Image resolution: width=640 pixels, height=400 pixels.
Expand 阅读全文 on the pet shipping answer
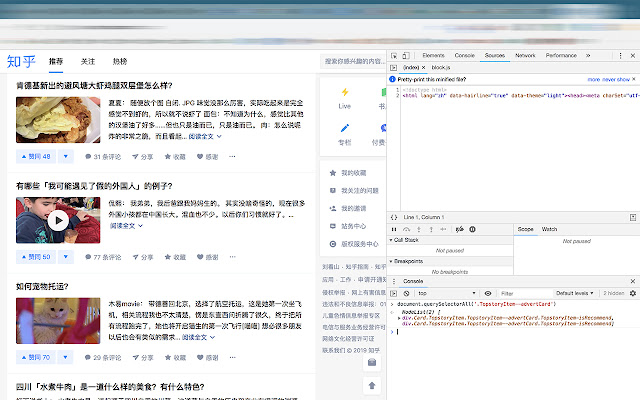(198, 337)
